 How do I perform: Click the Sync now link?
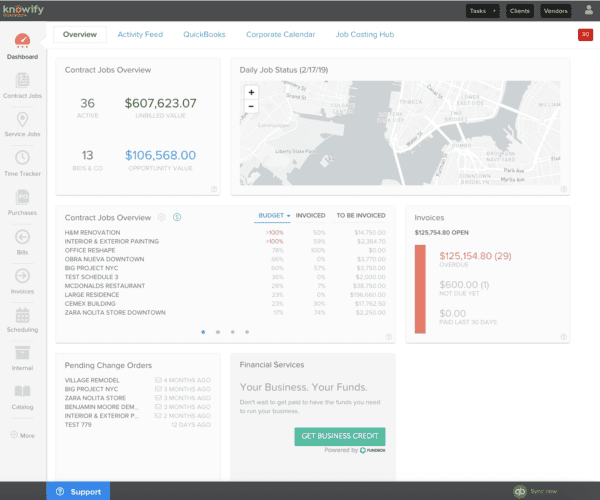click(543, 491)
